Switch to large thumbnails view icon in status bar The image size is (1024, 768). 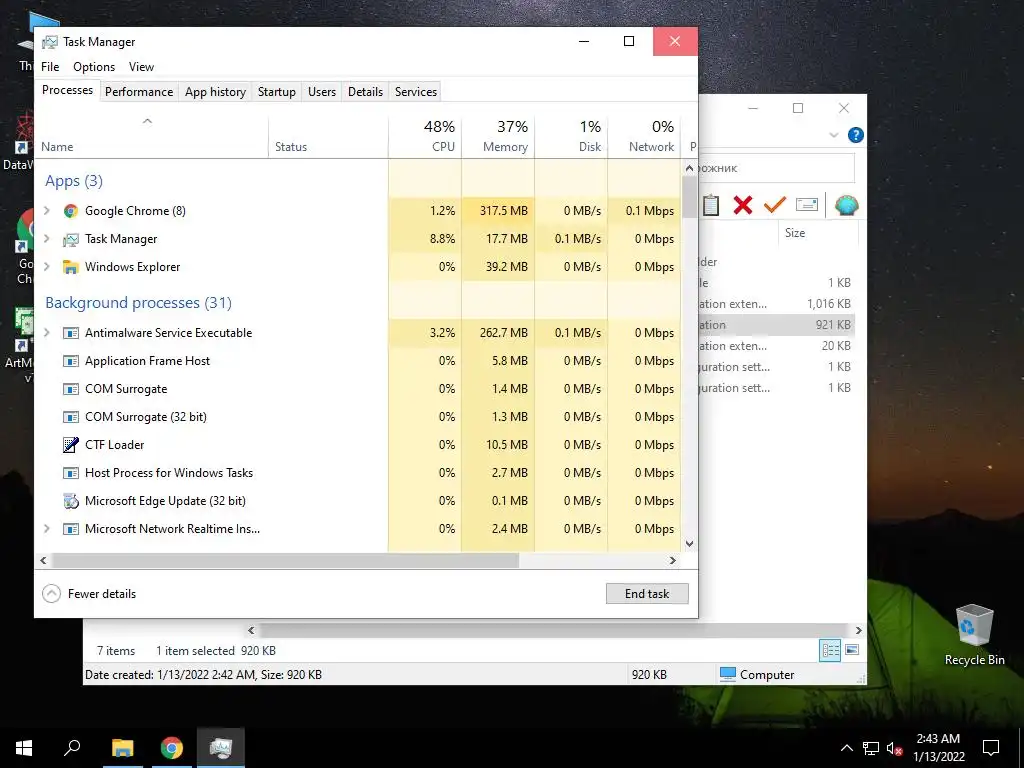[852, 650]
